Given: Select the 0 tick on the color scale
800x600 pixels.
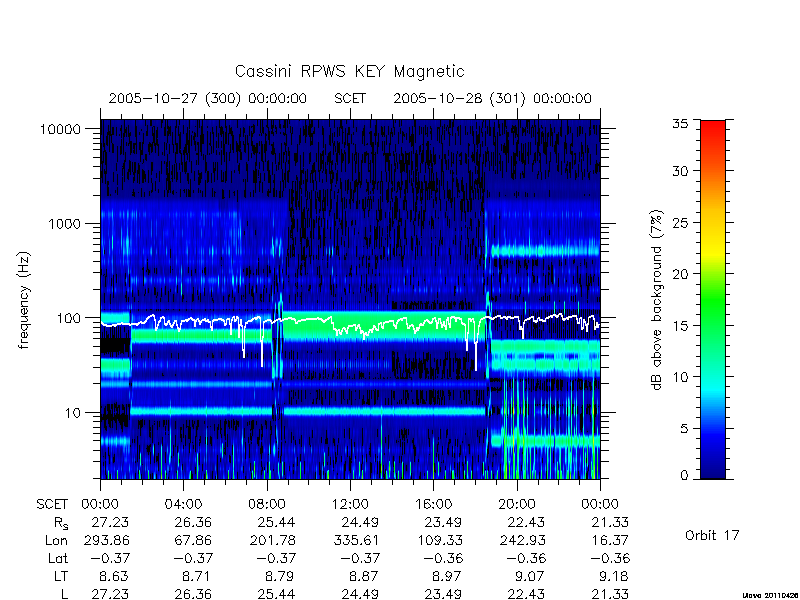Looking at the screenshot, I should tap(684, 476).
